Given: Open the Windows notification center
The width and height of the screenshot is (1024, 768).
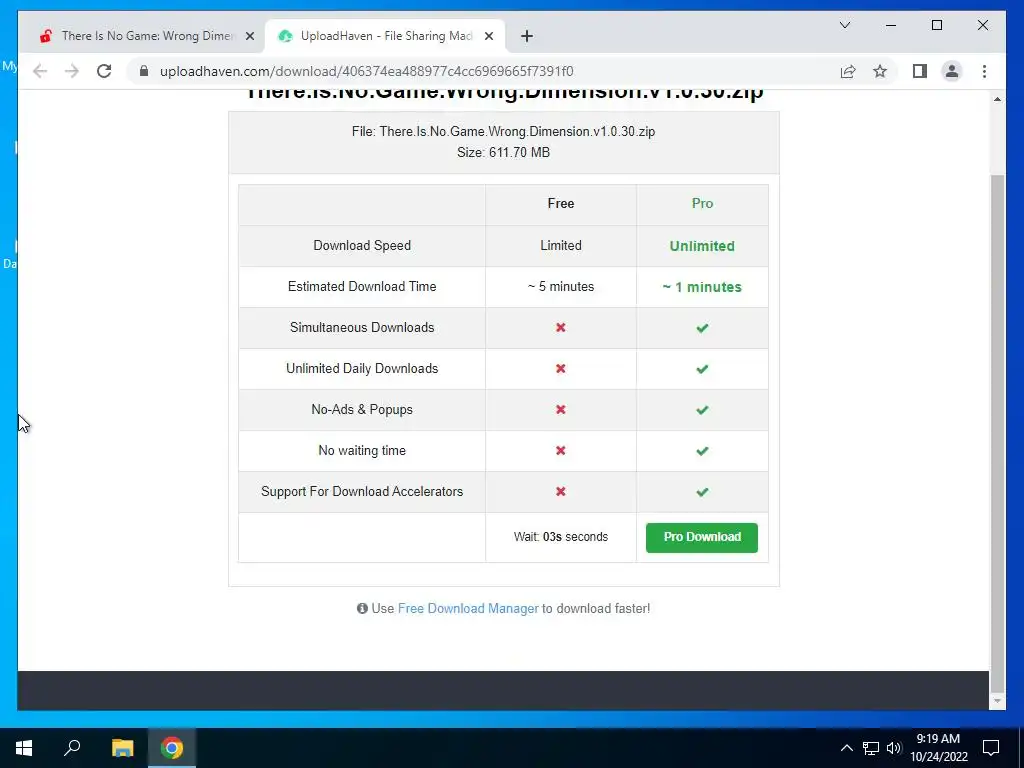Looking at the screenshot, I should click(991, 748).
